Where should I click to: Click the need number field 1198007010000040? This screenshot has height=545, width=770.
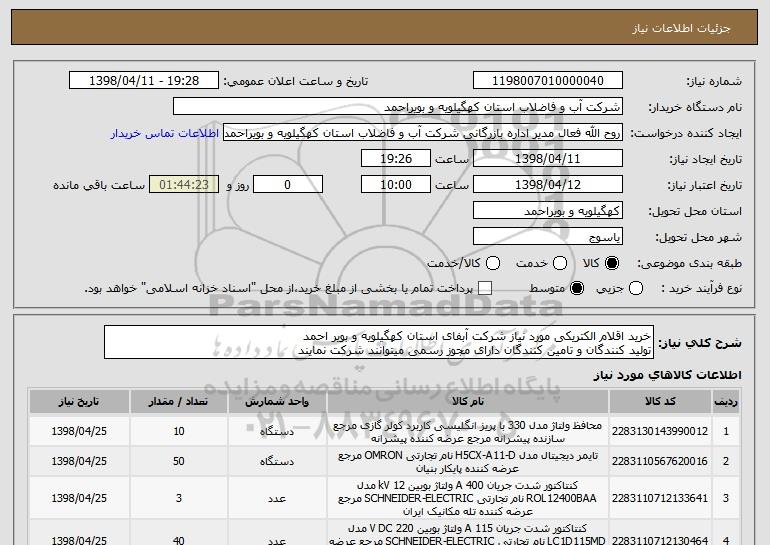[x=548, y=81]
